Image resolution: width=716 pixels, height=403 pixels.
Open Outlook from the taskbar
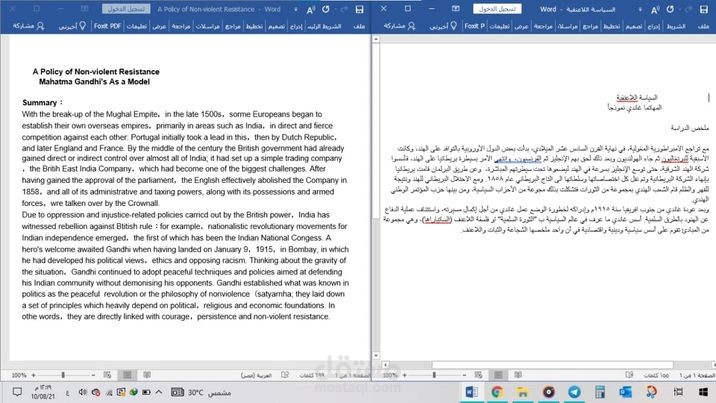tap(626, 392)
